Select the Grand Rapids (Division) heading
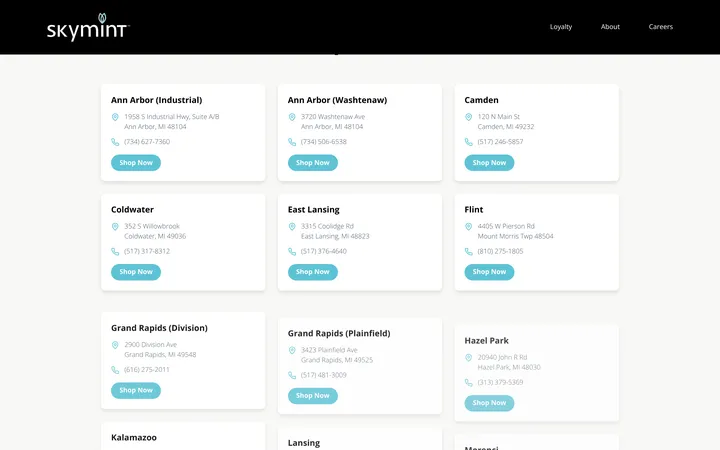 click(x=159, y=328)
